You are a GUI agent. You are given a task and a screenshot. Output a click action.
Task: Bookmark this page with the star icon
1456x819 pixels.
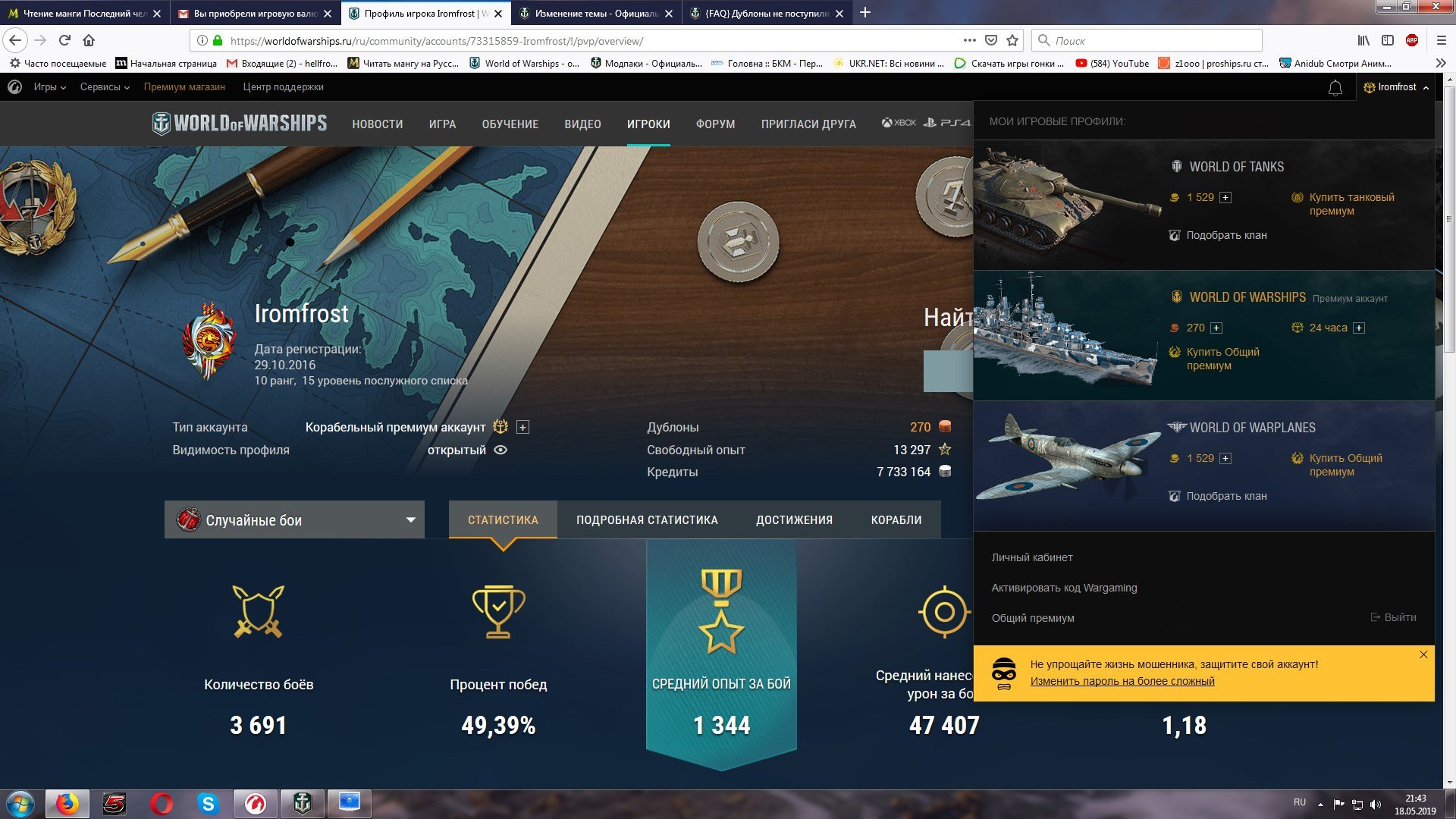click(x=1012, y=40)
